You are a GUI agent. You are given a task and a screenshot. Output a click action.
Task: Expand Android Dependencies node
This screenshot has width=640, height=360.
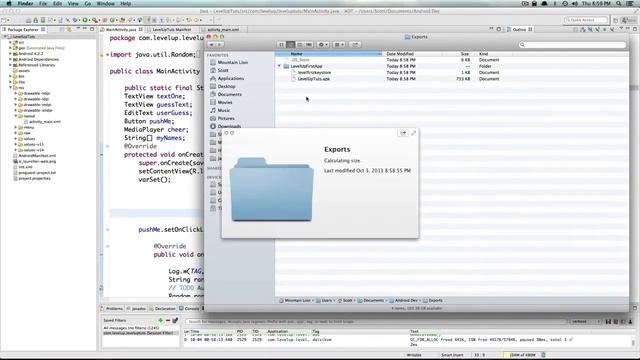pyautogui.click(x=10, y=59)
